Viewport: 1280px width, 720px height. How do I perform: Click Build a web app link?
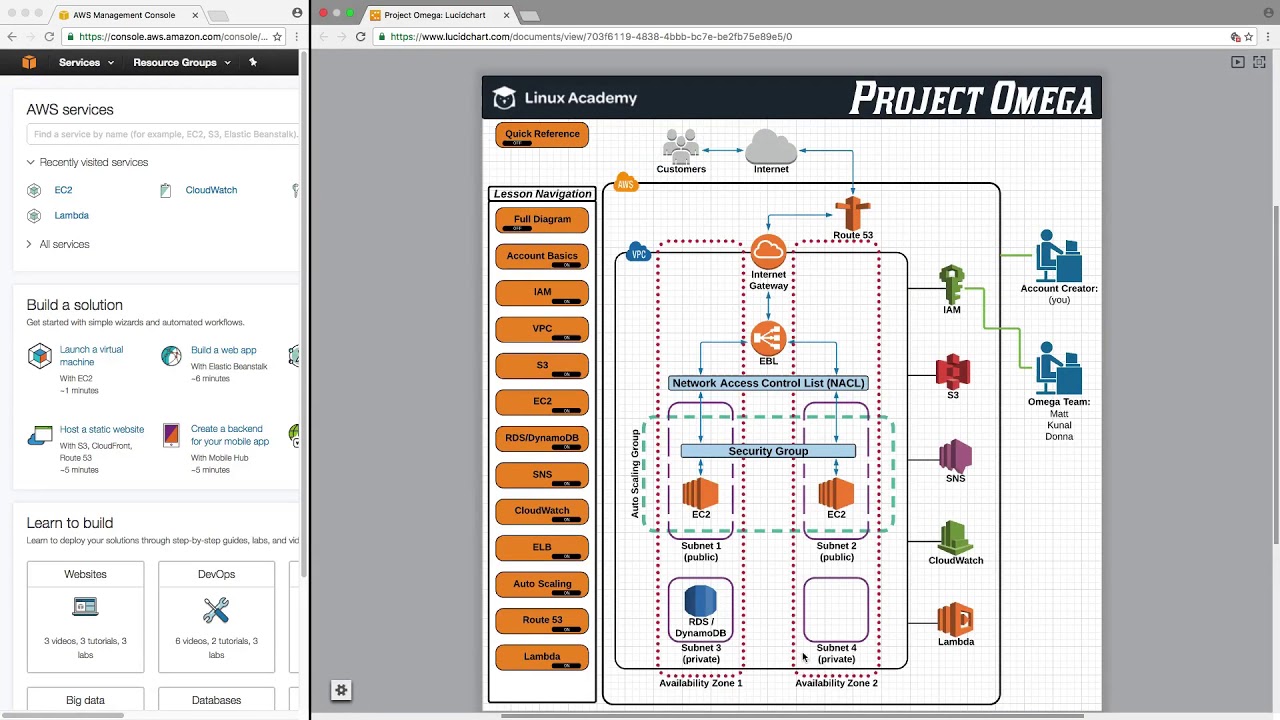pyautogui.click(x=223, y=350)
